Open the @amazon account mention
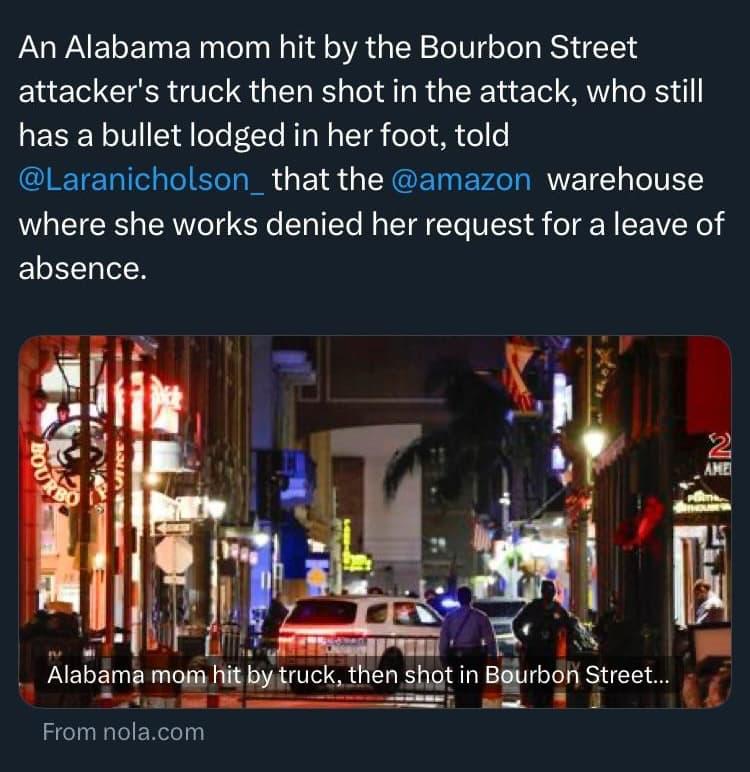The width and height of the screenshot is (750, 772). [x=461, y=179]
